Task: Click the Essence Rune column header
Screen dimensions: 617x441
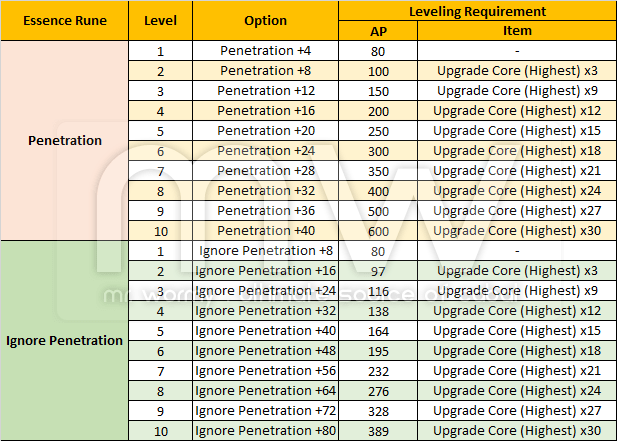Action: (x=65, y=20)
